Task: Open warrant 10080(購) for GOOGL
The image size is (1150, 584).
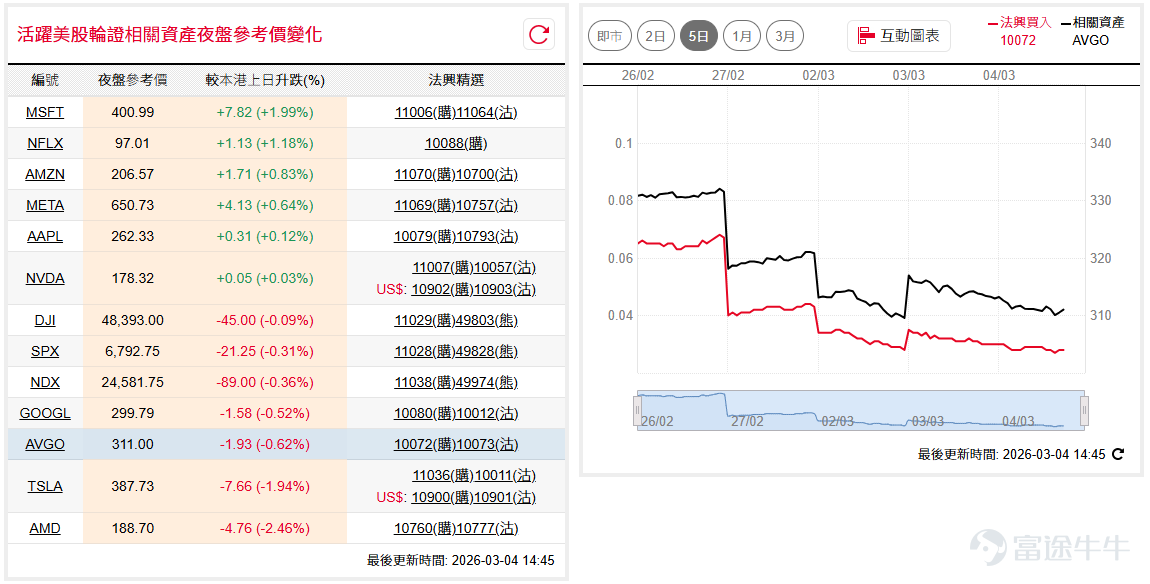Action: click(425, 413)
